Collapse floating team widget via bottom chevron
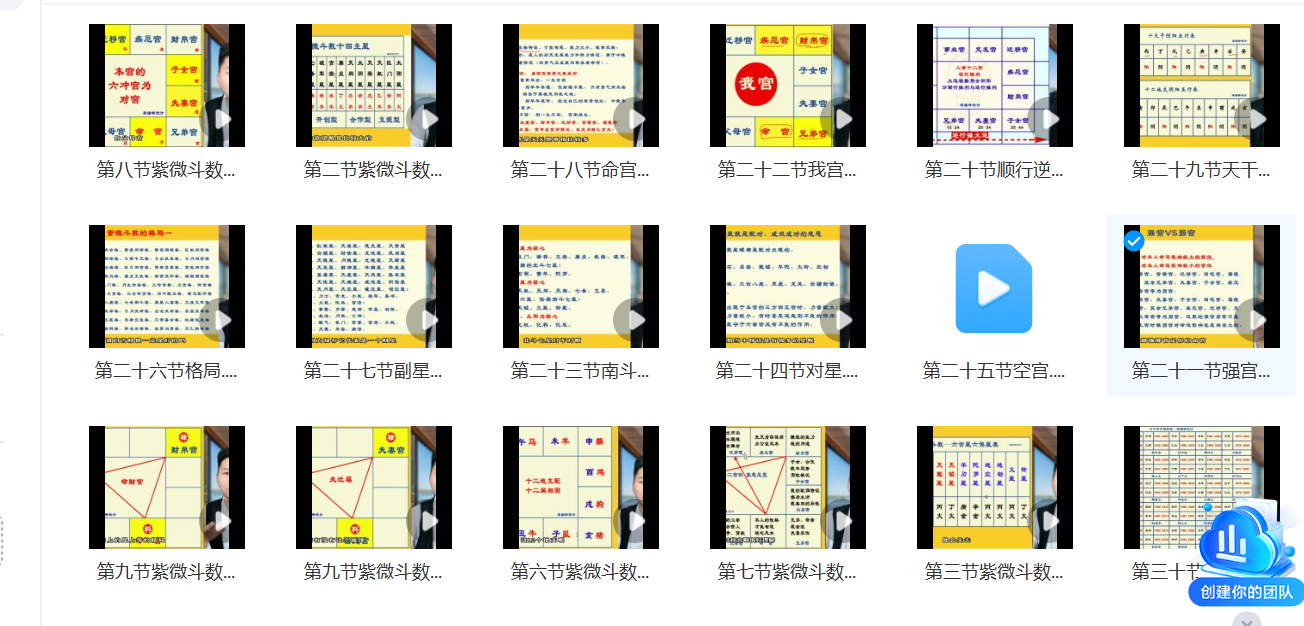Screen dimensions: 1304x626 point(1245,620)
